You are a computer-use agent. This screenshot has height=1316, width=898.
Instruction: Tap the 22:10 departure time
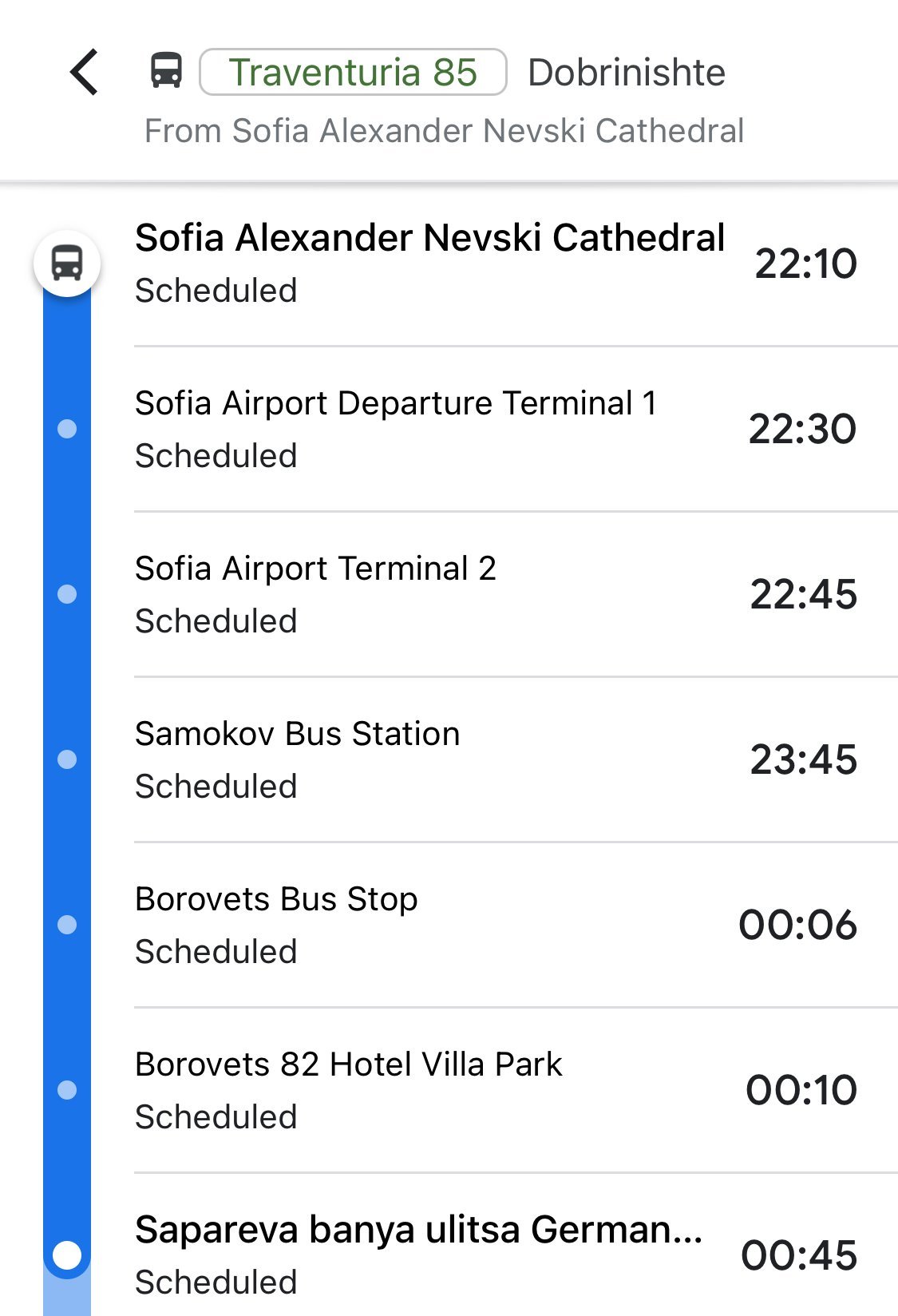pos(805,264)
